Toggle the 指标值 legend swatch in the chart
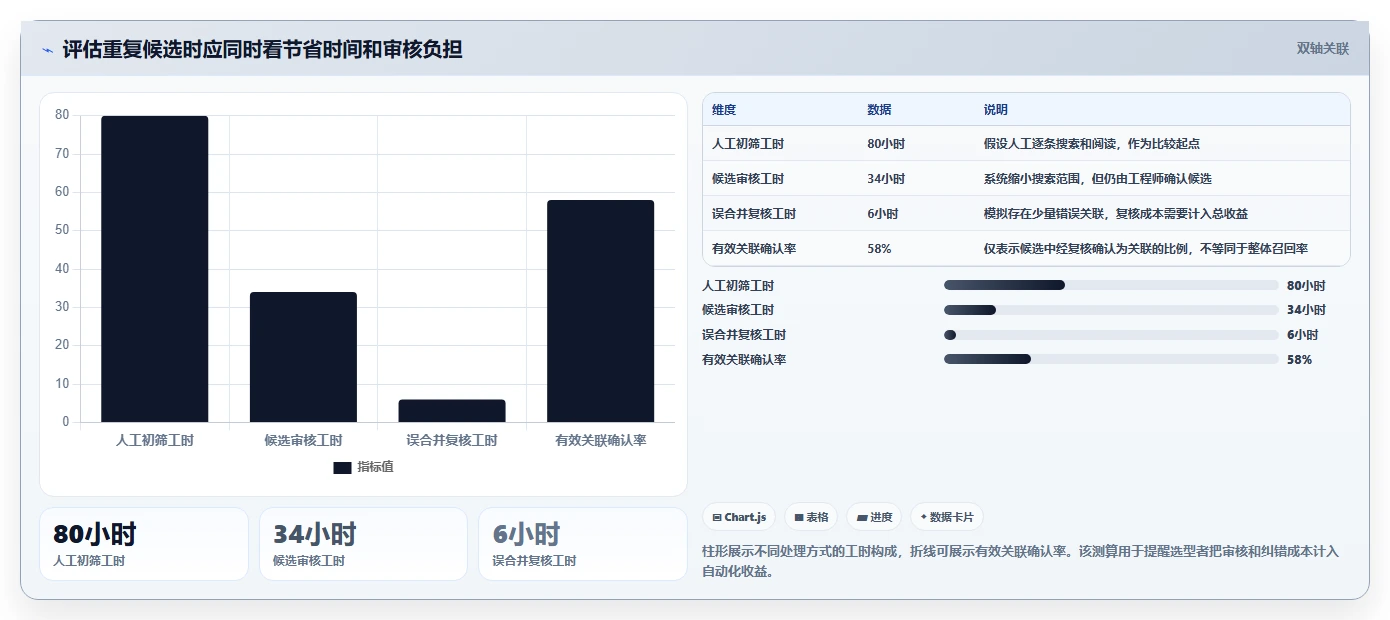The width and height of the screenshot is (1390, 620). [x=342, y=468]
